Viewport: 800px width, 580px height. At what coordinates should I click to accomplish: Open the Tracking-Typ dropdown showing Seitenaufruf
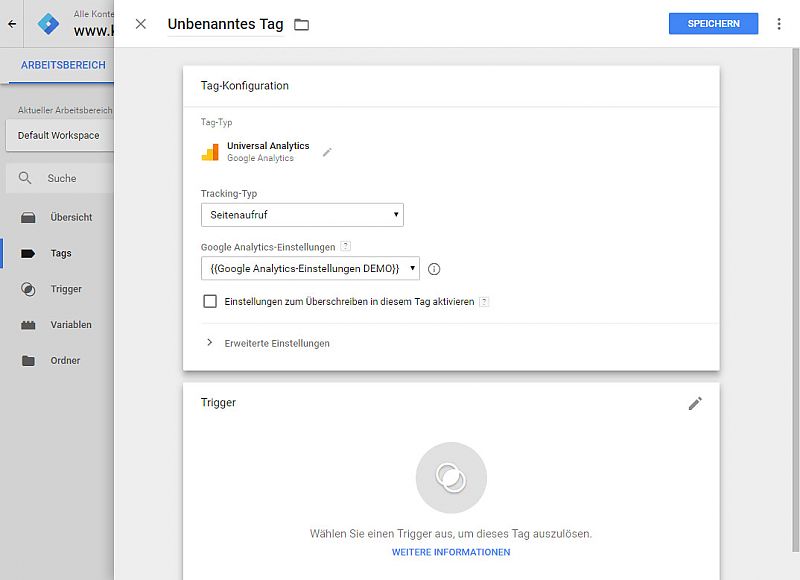pos(302,215)
